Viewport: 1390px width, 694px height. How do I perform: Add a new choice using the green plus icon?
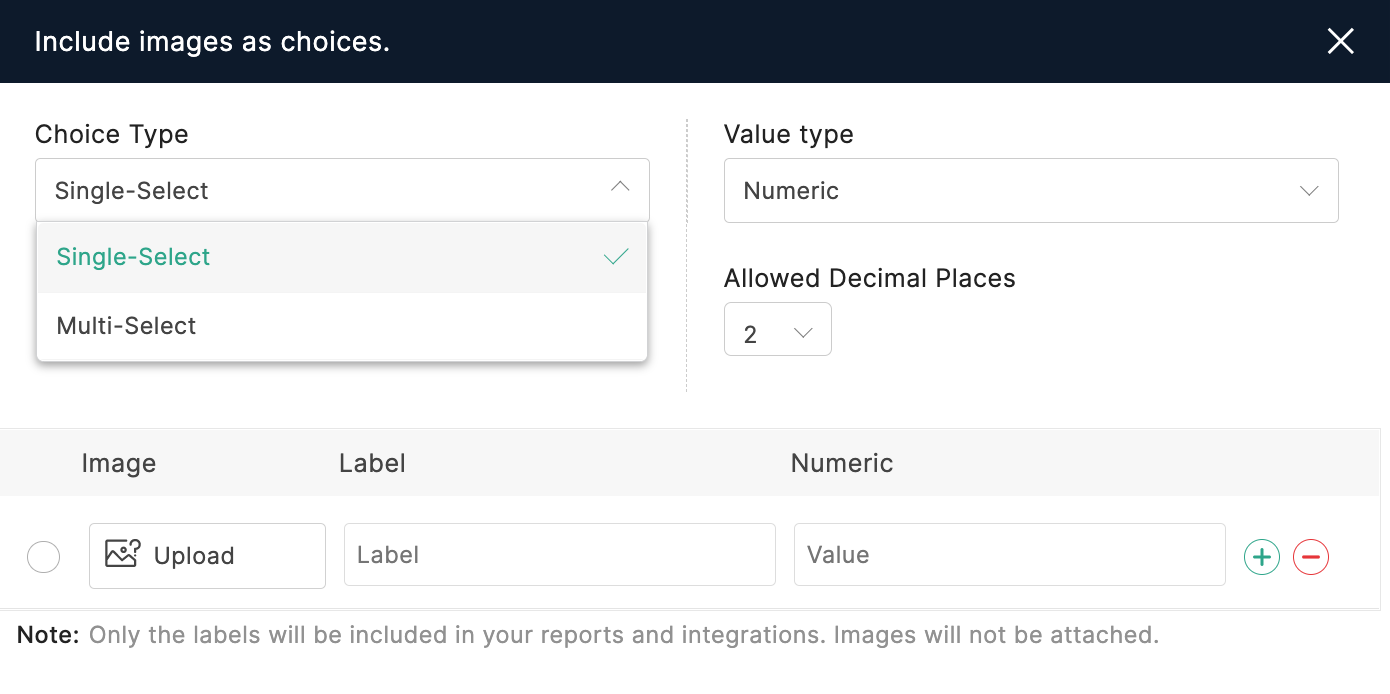[1261, 556]
